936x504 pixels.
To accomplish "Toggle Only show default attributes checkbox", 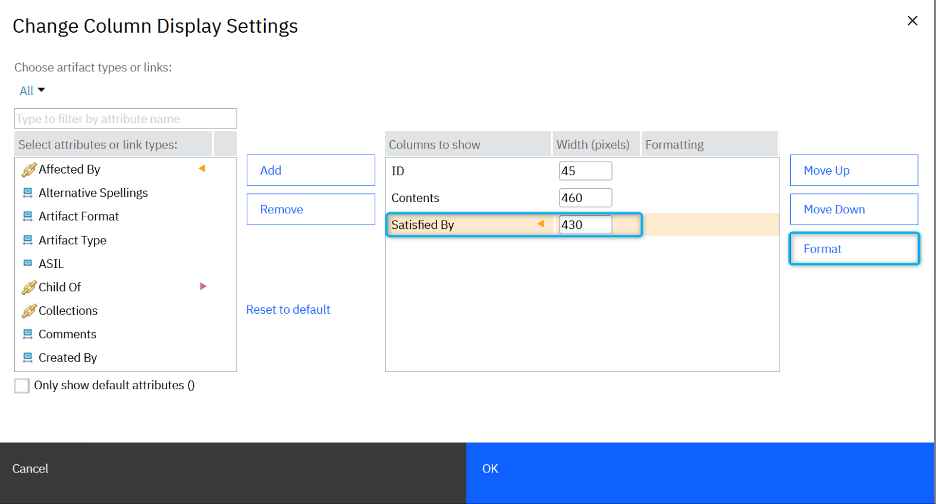I will coord(21,386).
